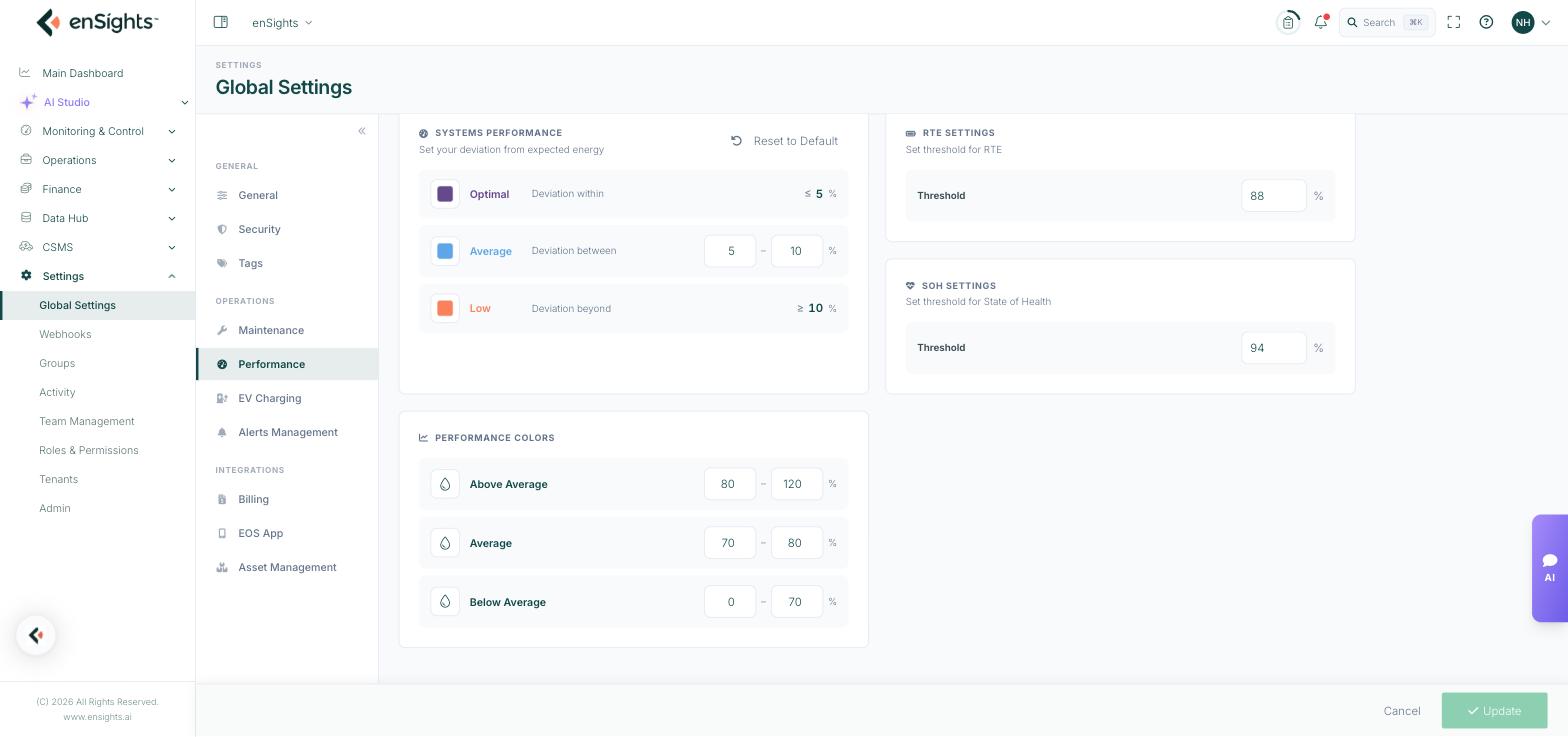The height and width of the screenshot is (737, 1568).
Task: Expand the Finance section
Action: 97,189
